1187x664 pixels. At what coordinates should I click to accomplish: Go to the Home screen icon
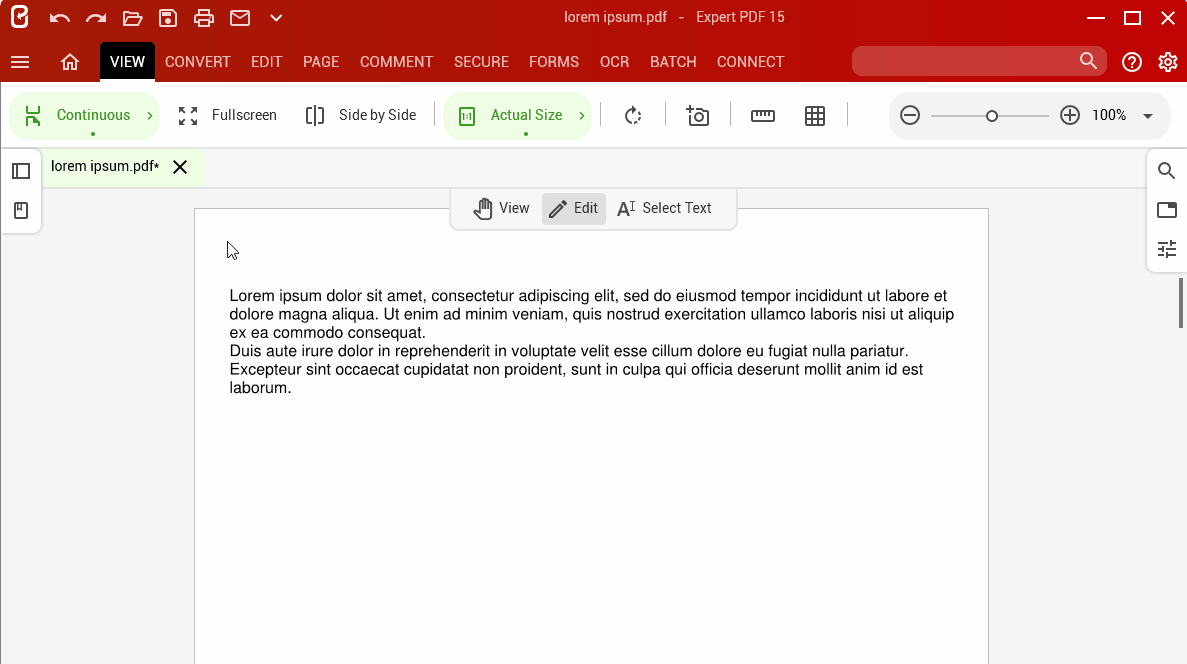tap(70, 62)
